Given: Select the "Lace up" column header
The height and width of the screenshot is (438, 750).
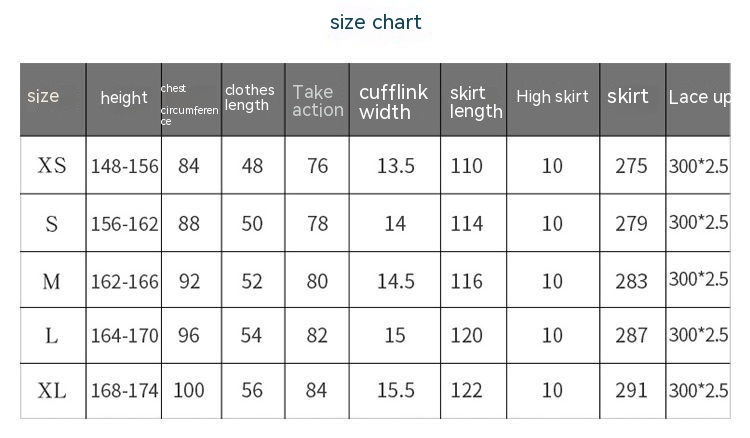Looking at the screenshot, I should (x=699, y=97).
